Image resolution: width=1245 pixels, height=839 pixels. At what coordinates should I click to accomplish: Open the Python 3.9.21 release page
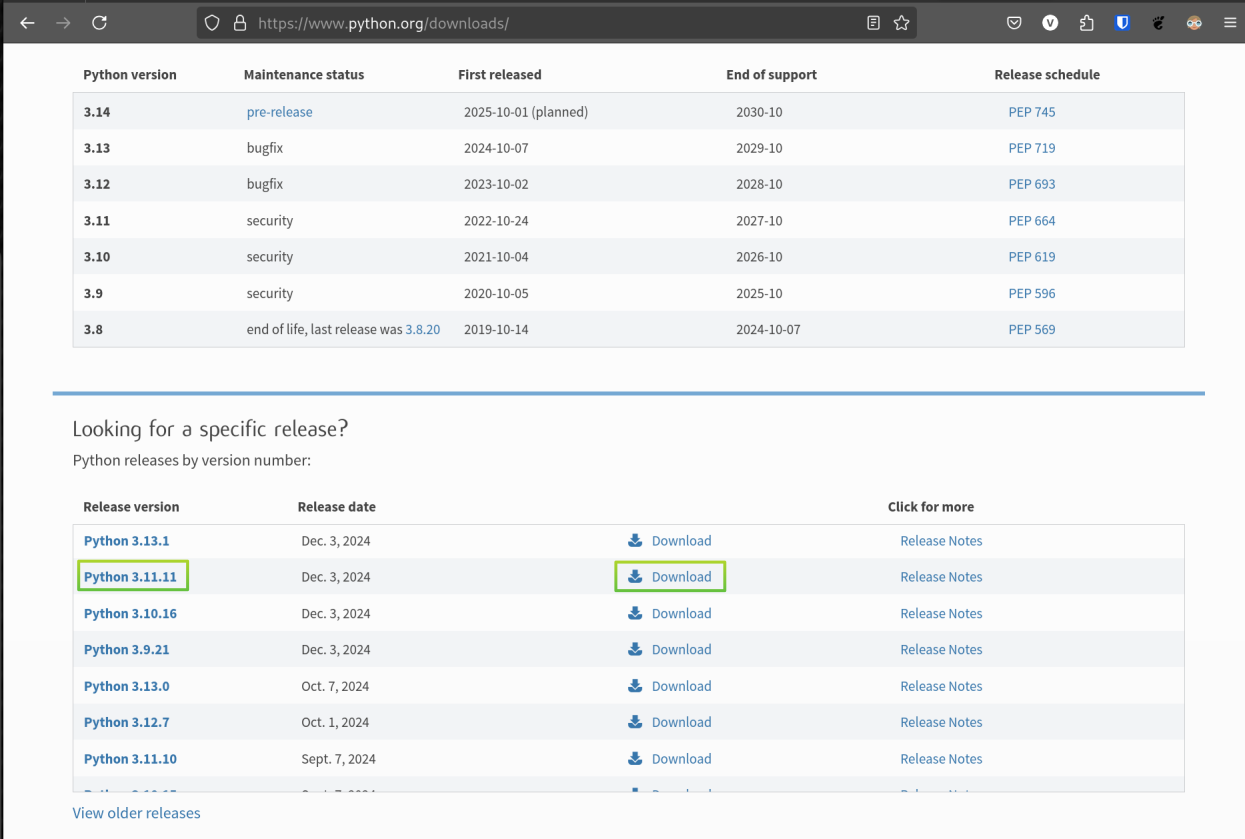pyautogui.click(x=126, y=649)
